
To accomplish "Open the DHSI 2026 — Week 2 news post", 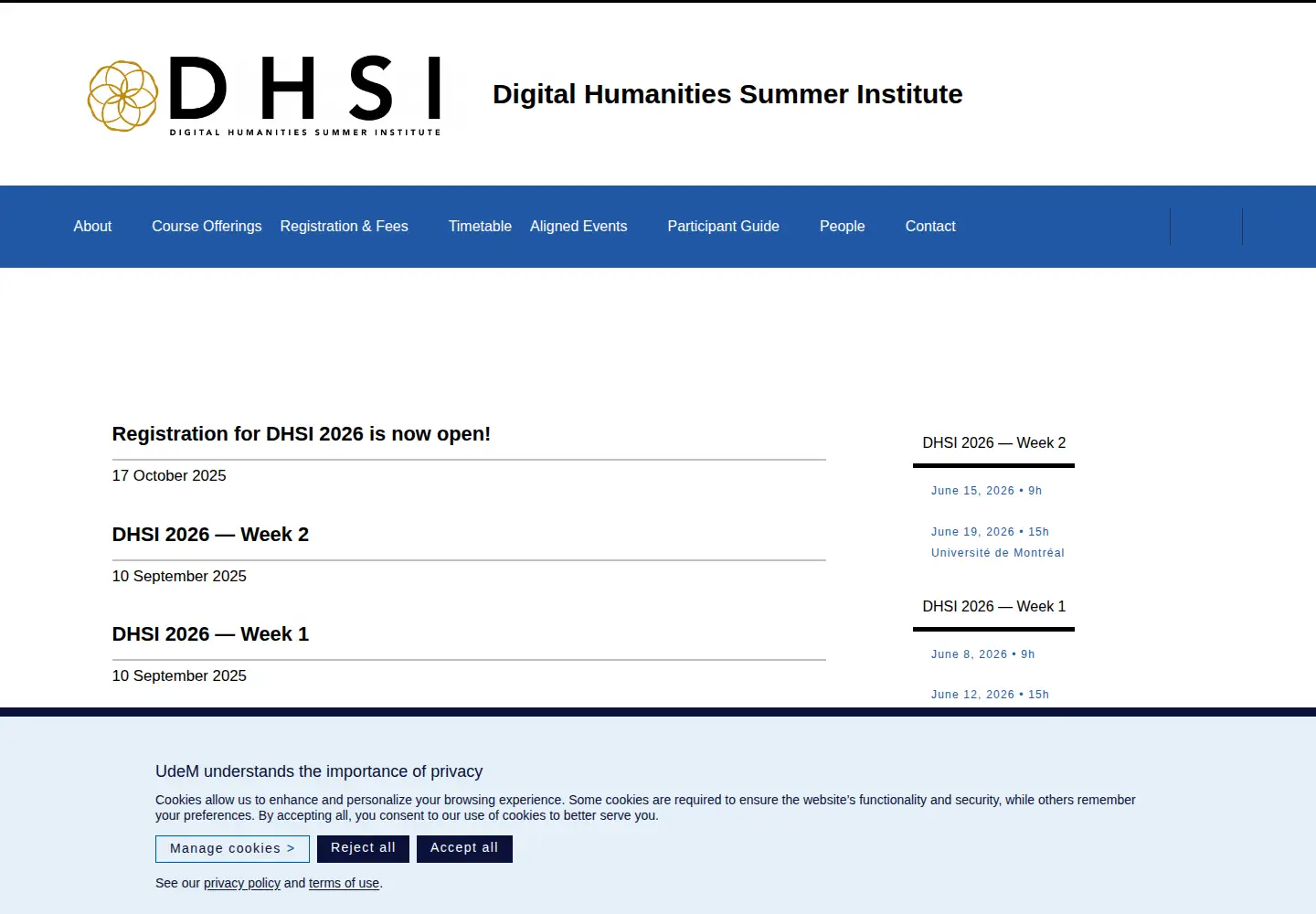I will tap(210, 535).
